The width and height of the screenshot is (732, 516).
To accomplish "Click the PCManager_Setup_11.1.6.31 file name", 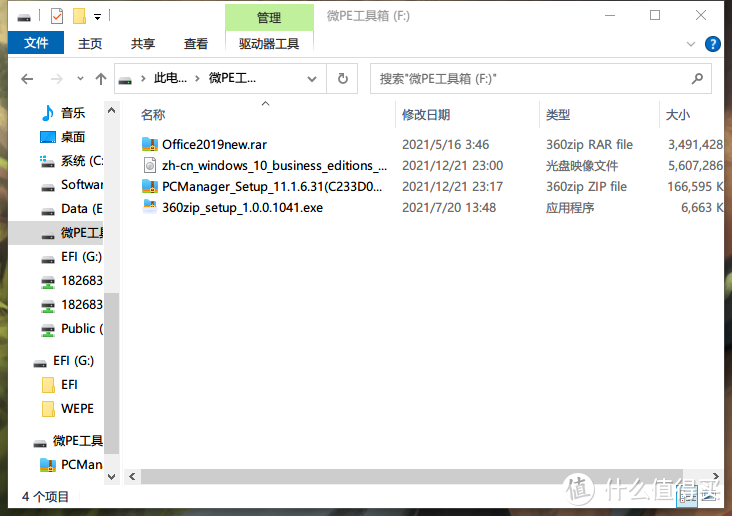I will tap(272, 186).
